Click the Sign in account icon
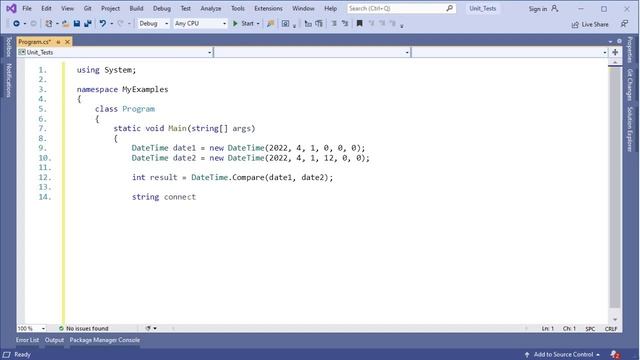The width and height of the screenshot is (640, 360). [554, 8]
